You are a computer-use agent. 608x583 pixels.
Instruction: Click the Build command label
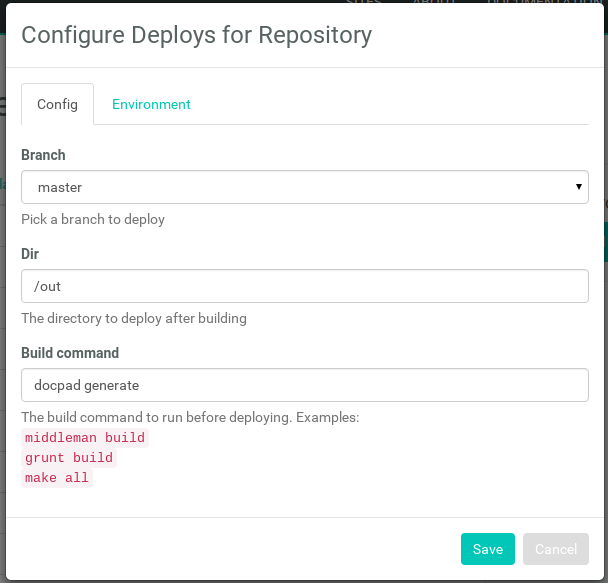pyautogui.click(x=70, y=353)
